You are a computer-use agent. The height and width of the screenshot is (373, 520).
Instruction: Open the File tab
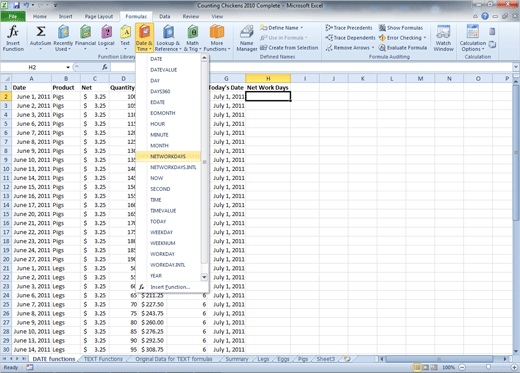pos(13,16)
